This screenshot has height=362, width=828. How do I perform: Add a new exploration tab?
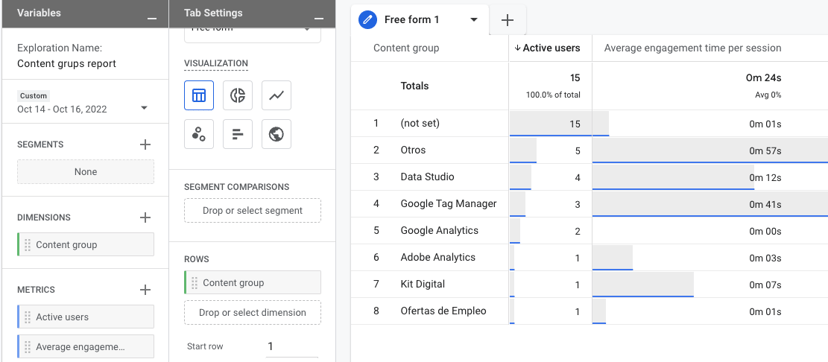507,20
